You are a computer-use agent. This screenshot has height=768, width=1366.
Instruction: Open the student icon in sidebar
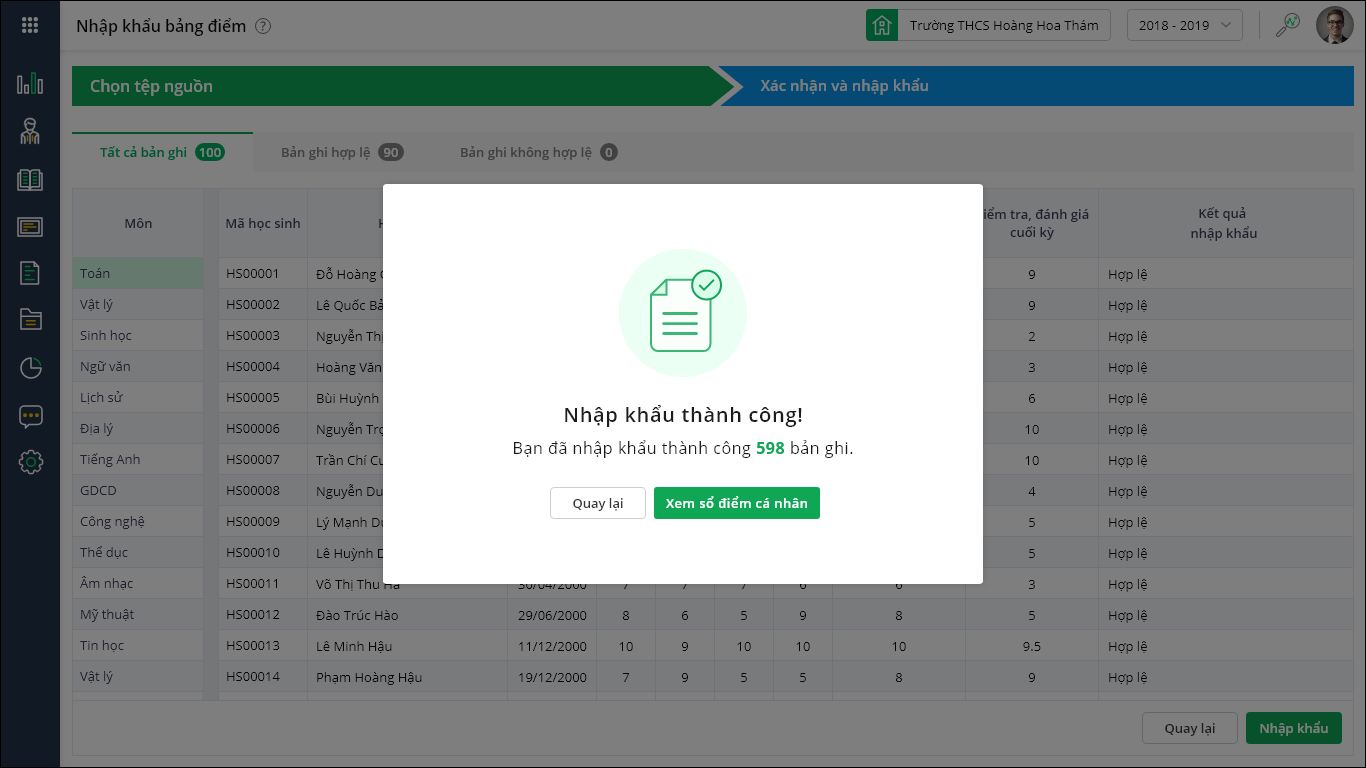(x=30, y=131)
